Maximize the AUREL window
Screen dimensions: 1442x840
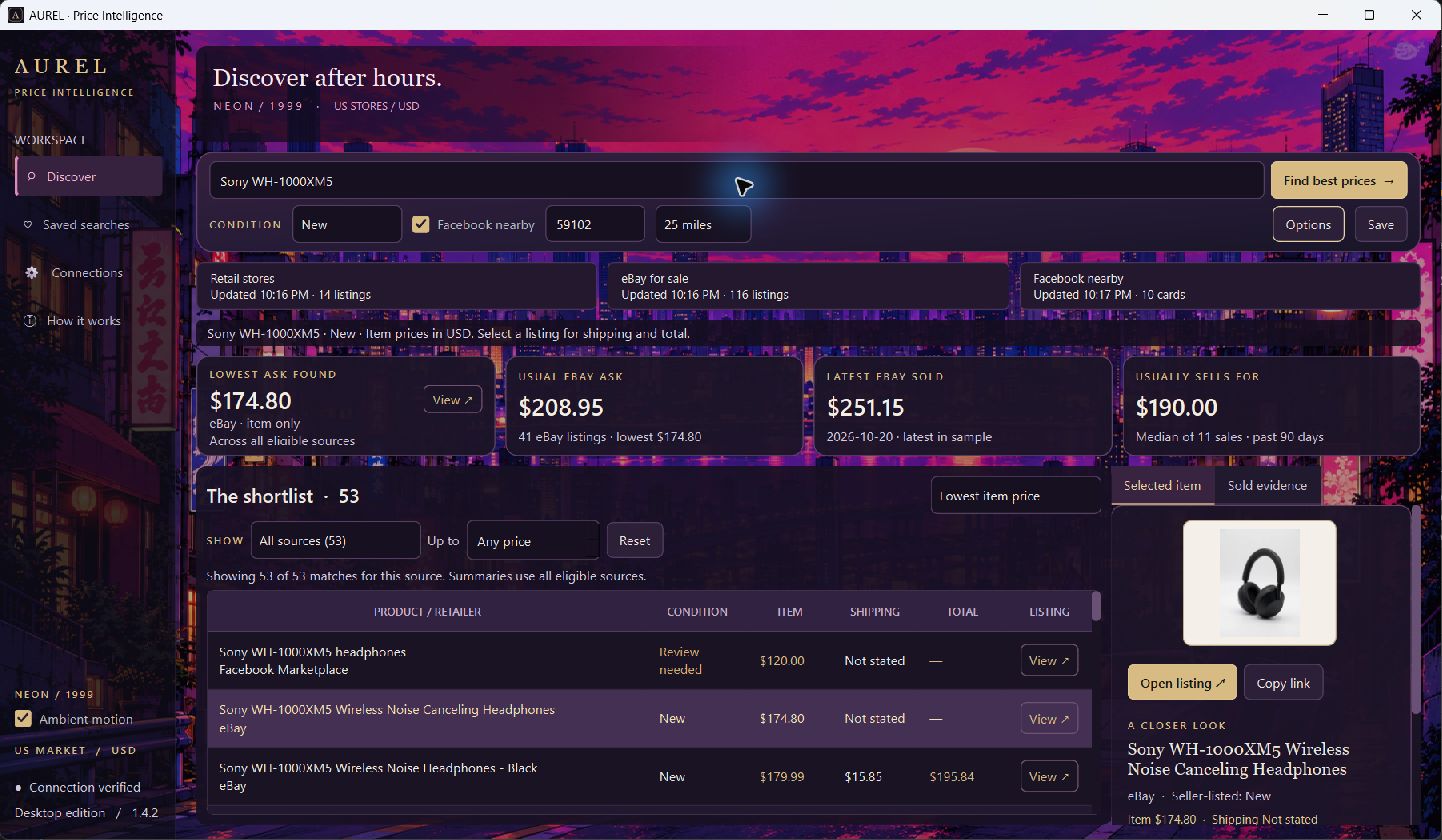tap(1369, 15)
